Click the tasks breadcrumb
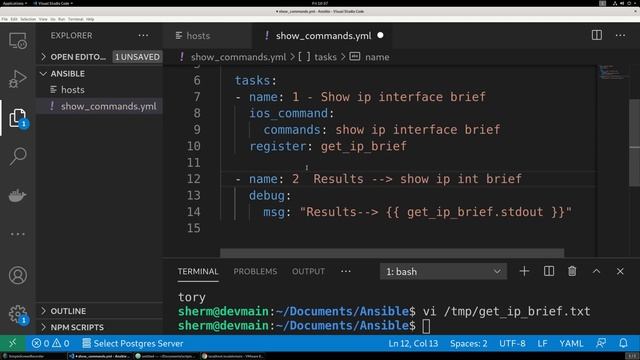Viewport: 640px width, 360px height. pos(325,57)
